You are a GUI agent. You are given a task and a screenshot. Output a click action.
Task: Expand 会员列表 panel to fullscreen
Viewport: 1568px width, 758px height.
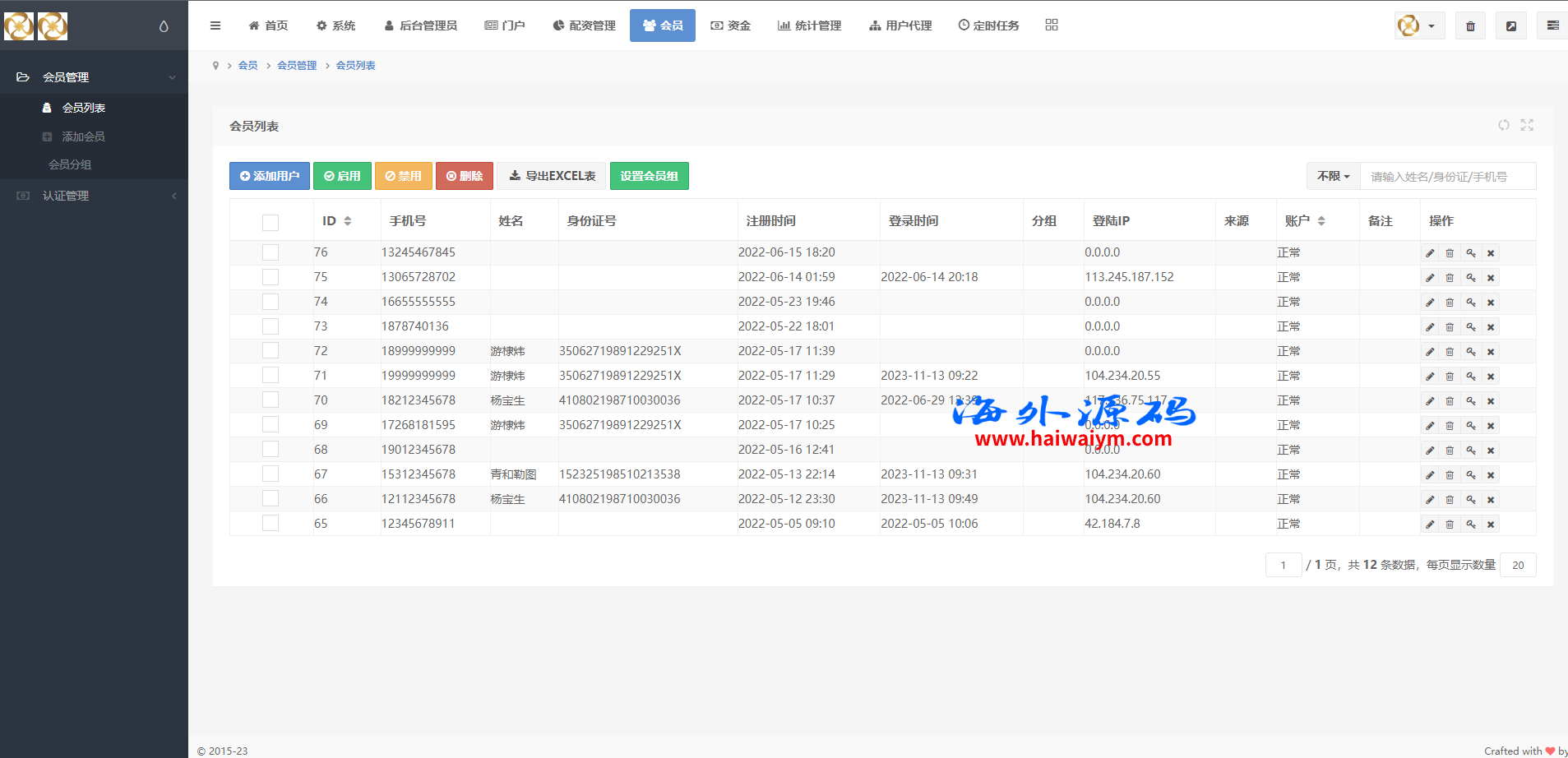pos(1527,125)
